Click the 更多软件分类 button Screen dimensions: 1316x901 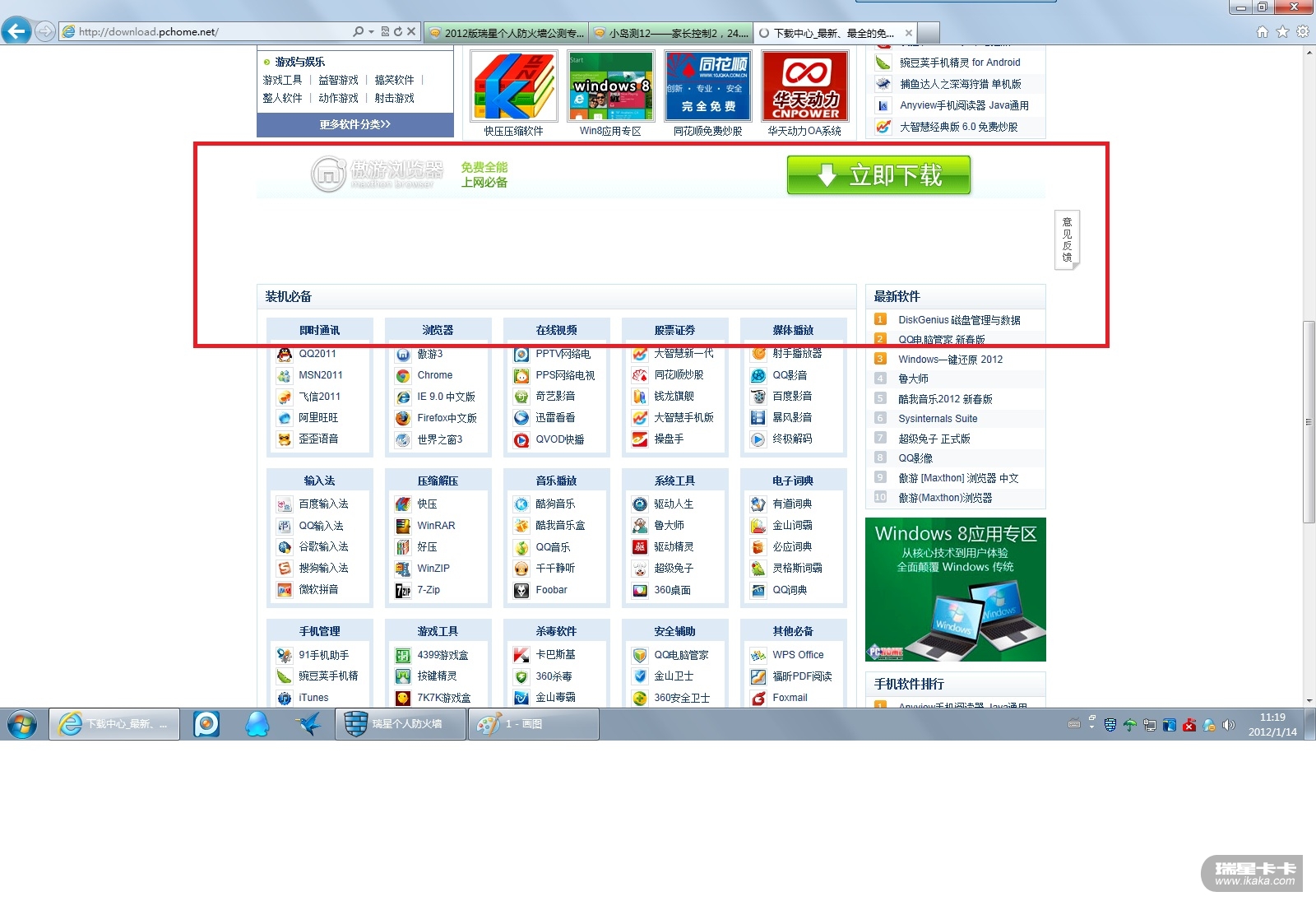[x=355, y=124]
